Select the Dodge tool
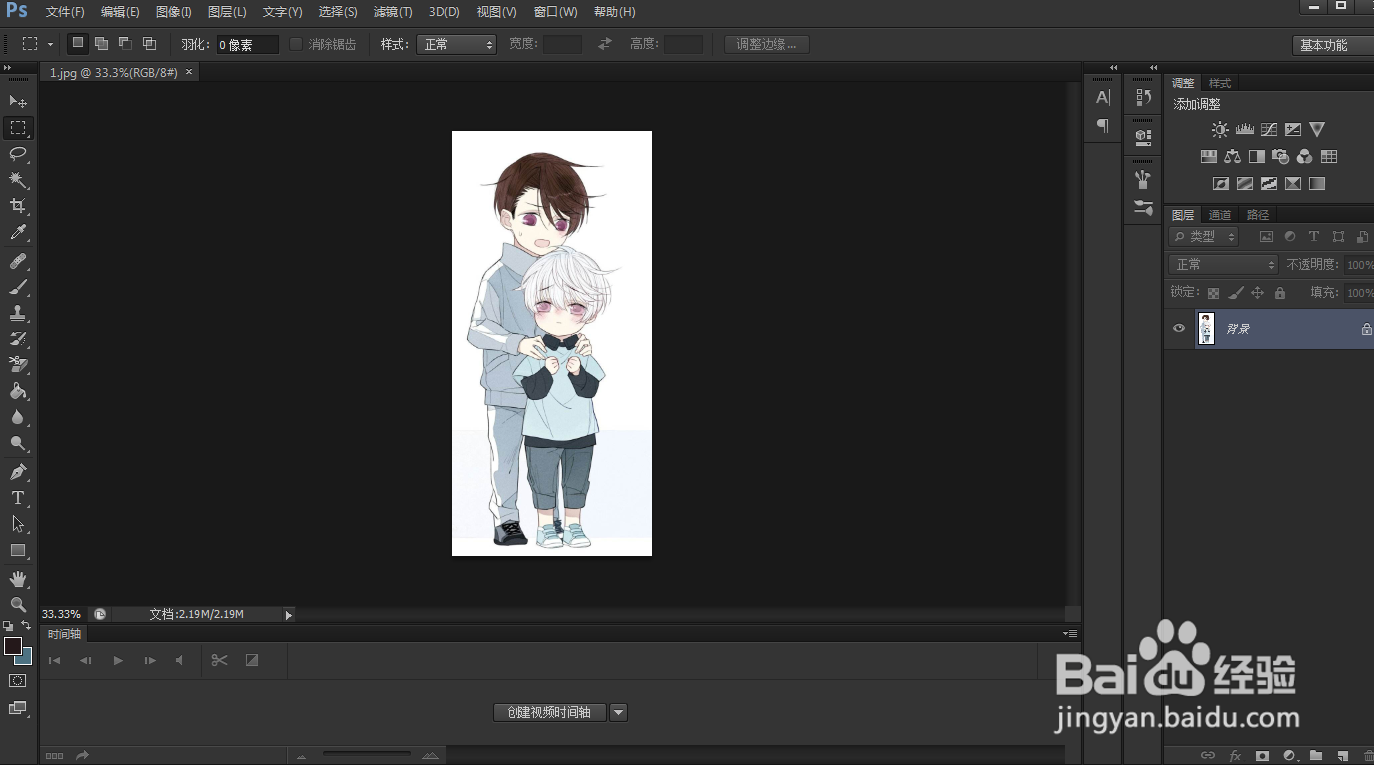The width and height of the screenshot is (1374, 765). (18, 443)
